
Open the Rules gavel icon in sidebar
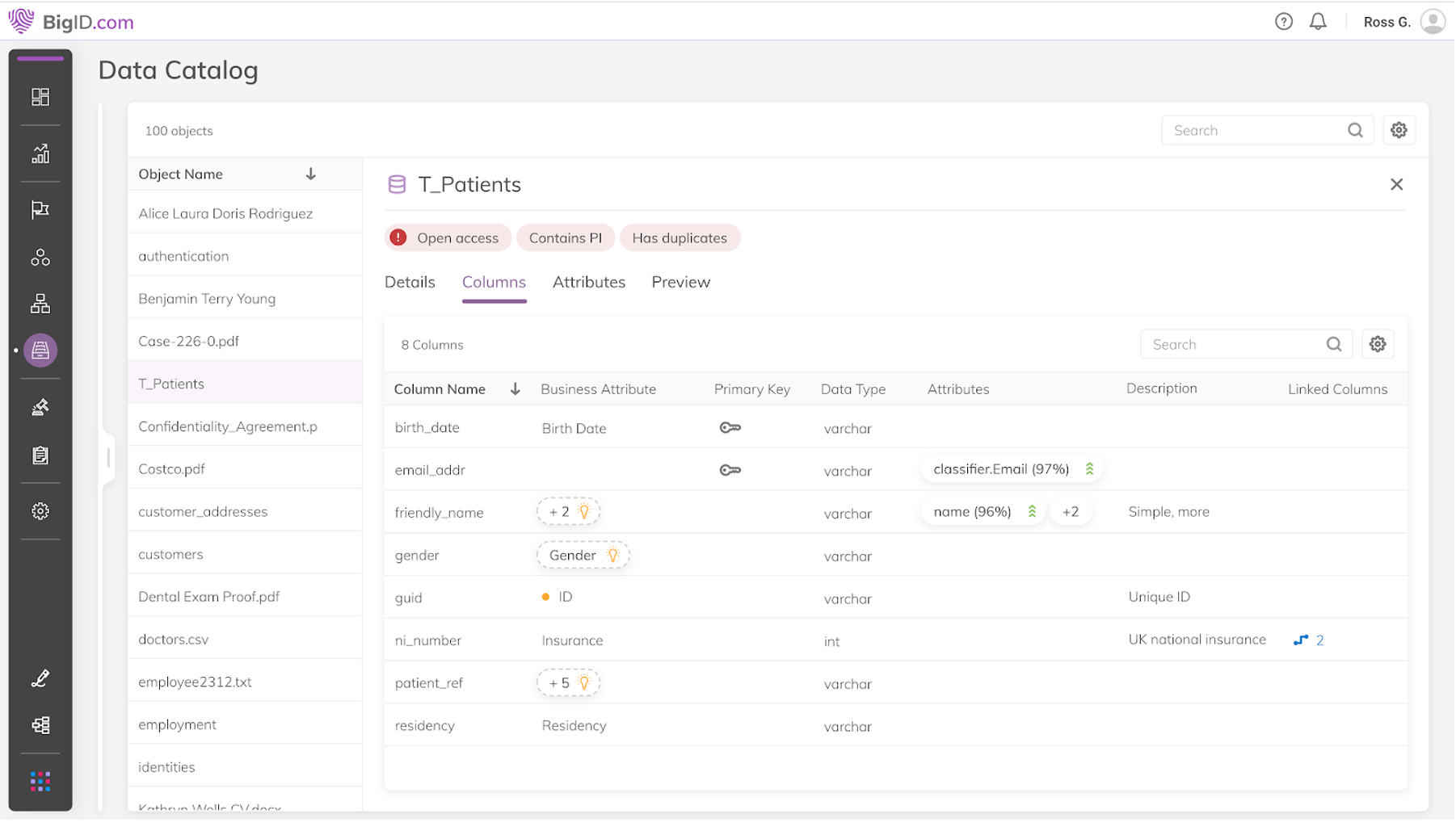pos(40,406)
